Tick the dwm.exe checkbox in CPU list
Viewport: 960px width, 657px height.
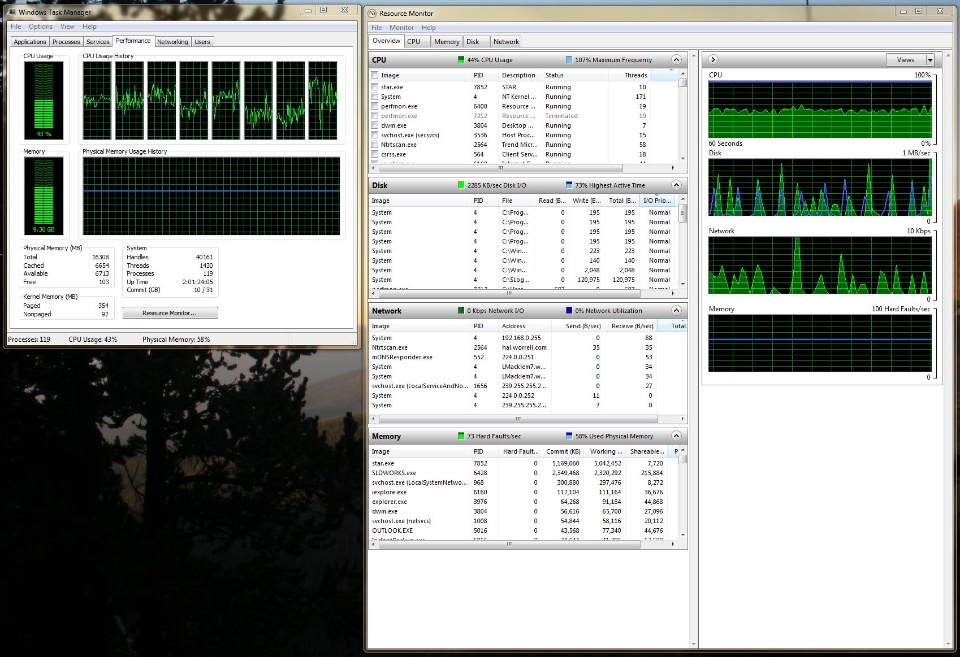coord(375,126)
